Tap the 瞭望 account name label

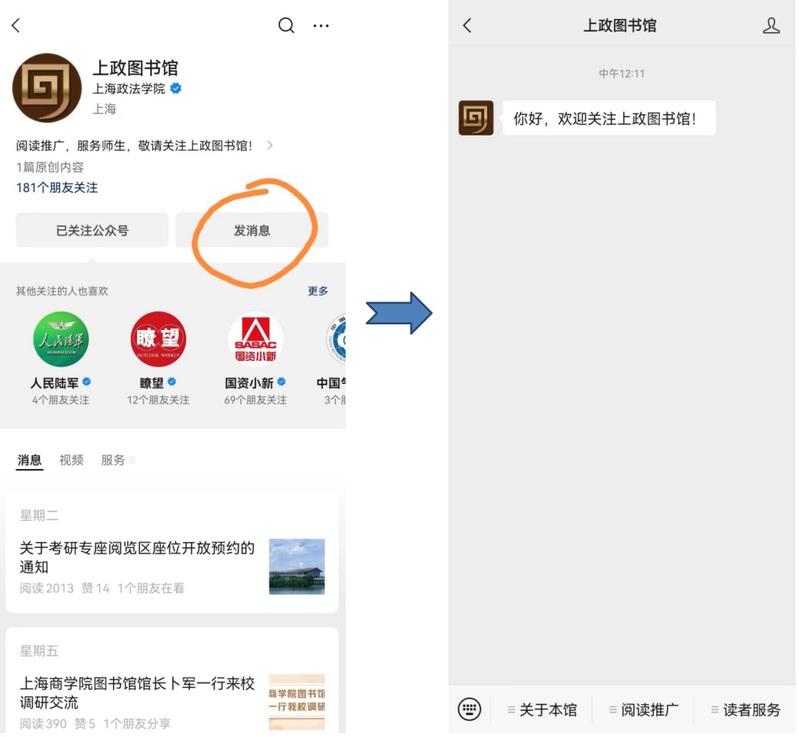click(151, 383)
